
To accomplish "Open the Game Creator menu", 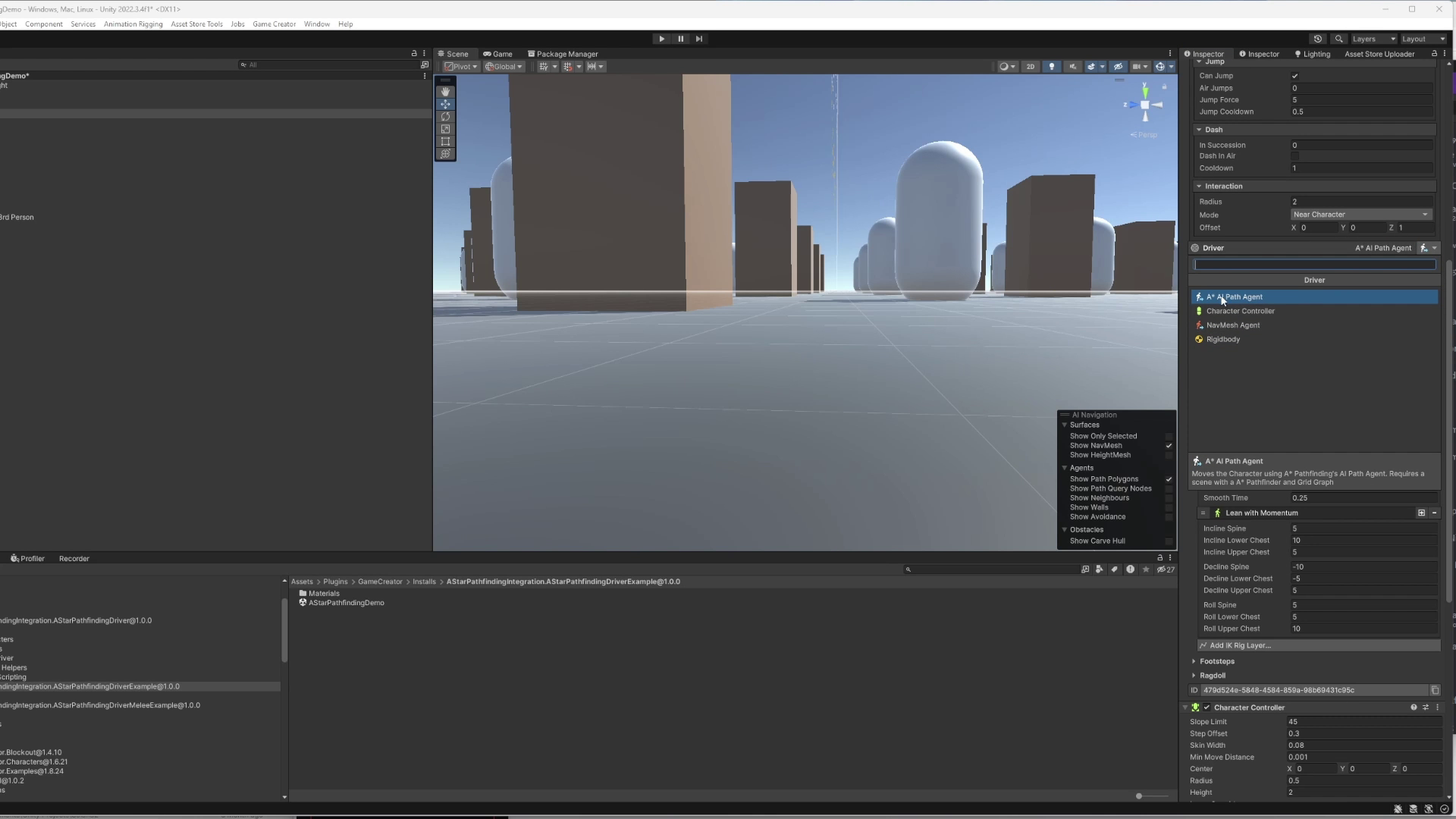I will click(274, 24).
